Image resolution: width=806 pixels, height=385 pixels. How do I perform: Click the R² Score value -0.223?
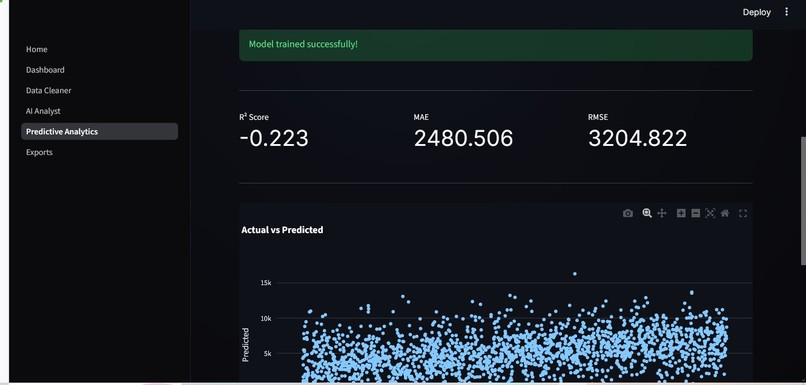pyautogui.click(x=274, y=138)
